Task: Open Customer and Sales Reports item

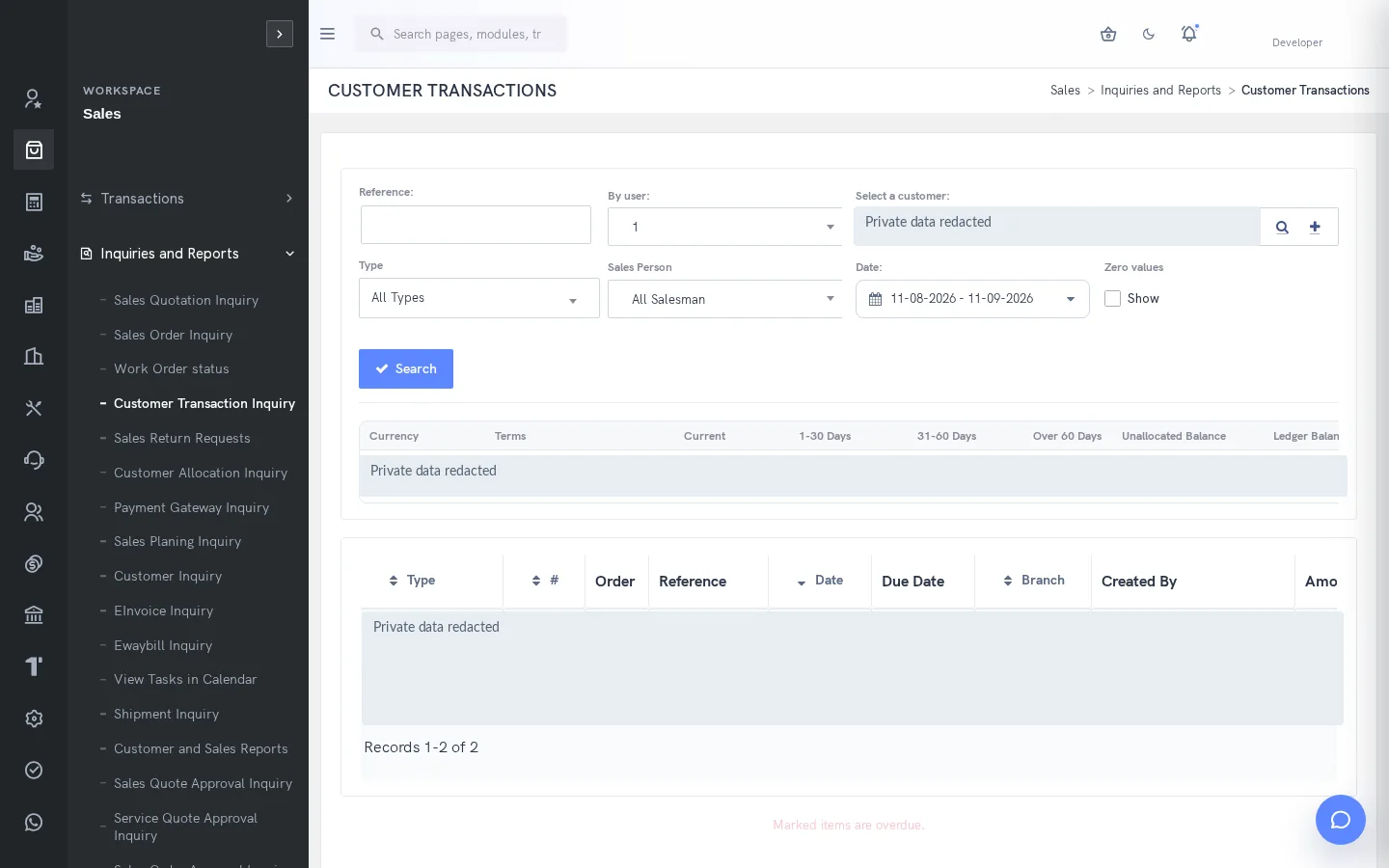Action: (201, 748)
